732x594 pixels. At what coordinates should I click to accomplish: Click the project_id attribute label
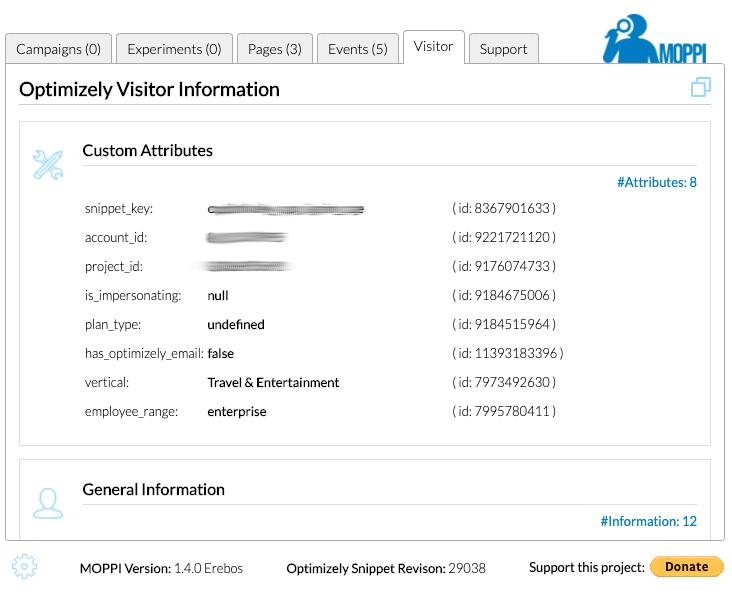tap(114, 266)
